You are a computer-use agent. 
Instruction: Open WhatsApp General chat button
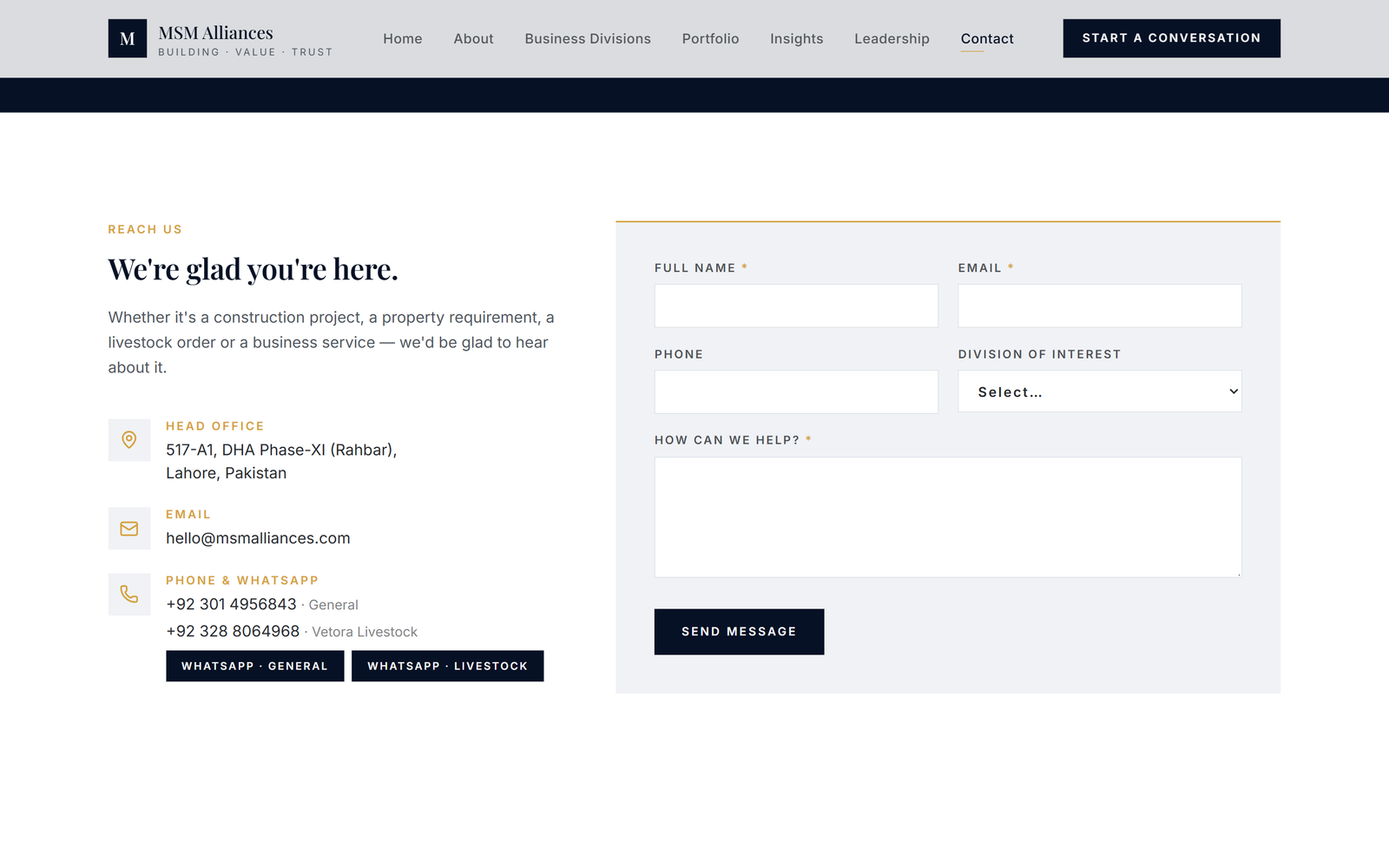coord(255,666)
